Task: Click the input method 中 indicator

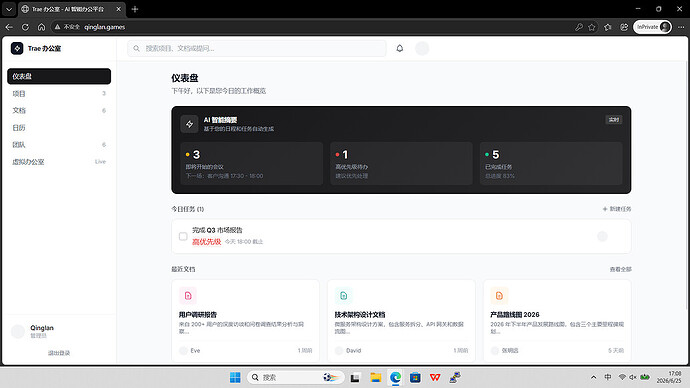Action: pos(608,377)
